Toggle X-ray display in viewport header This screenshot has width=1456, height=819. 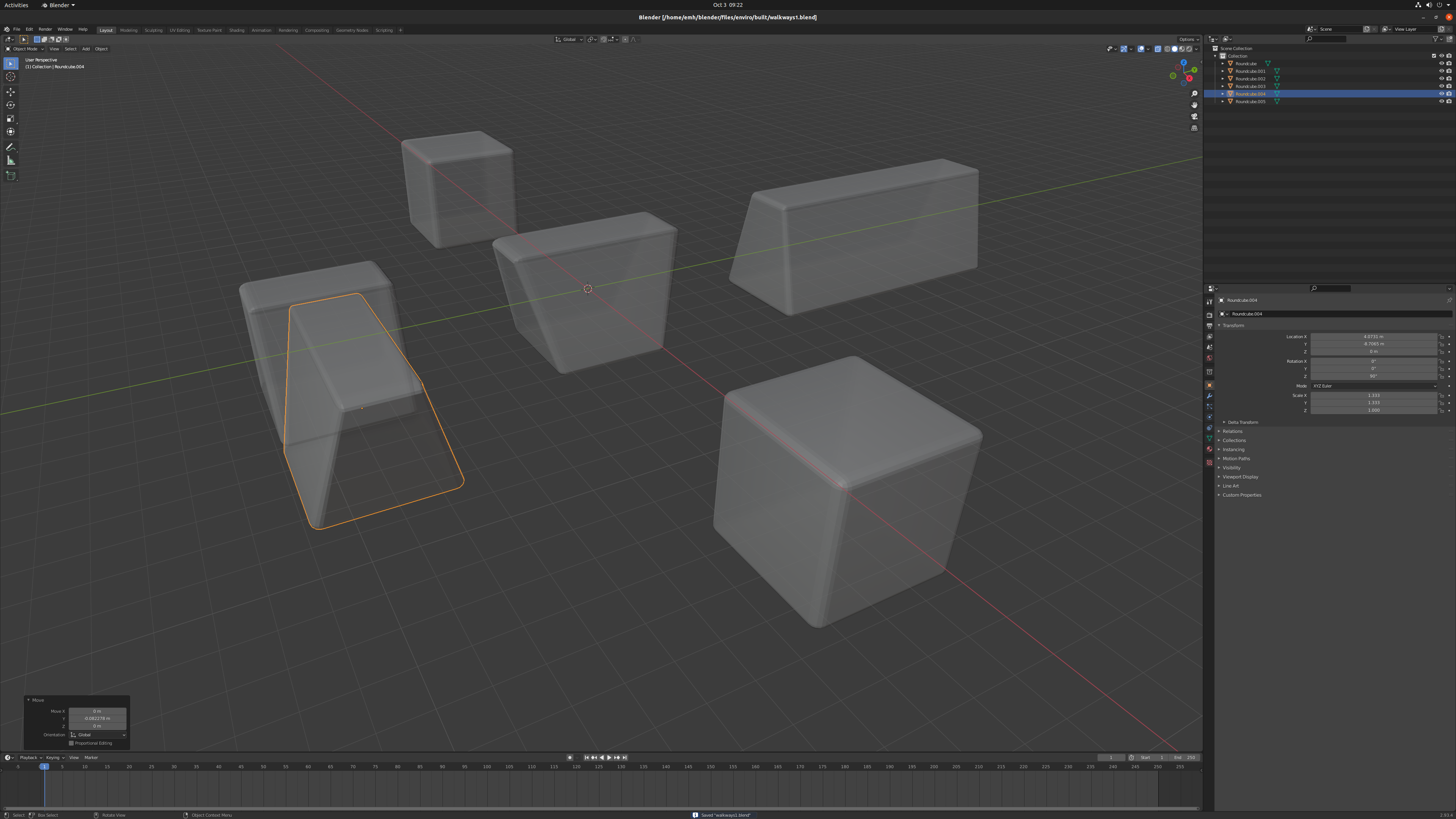(x=1158, y=49)
